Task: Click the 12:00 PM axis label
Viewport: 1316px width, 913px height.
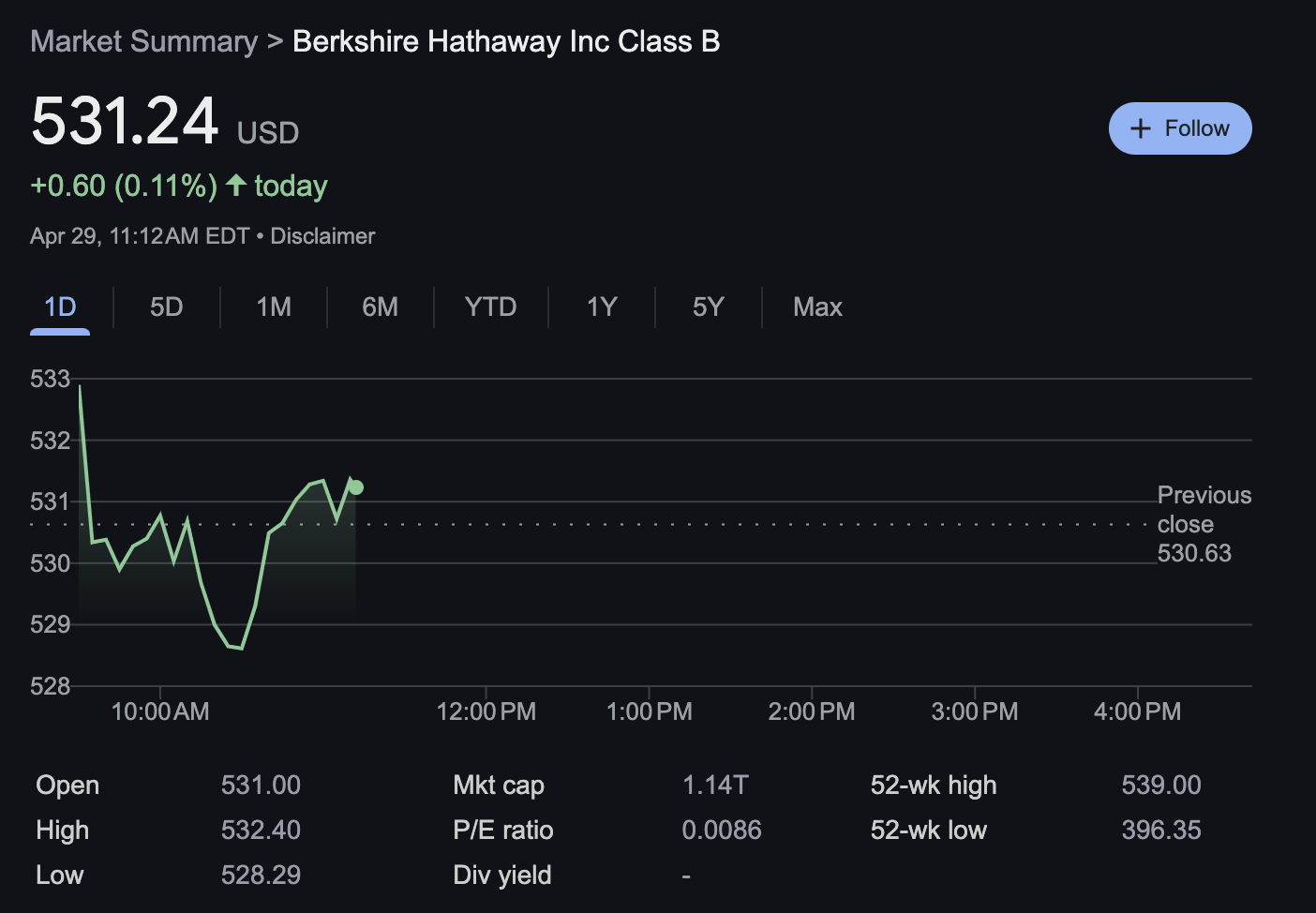Action: click(486, 711)
